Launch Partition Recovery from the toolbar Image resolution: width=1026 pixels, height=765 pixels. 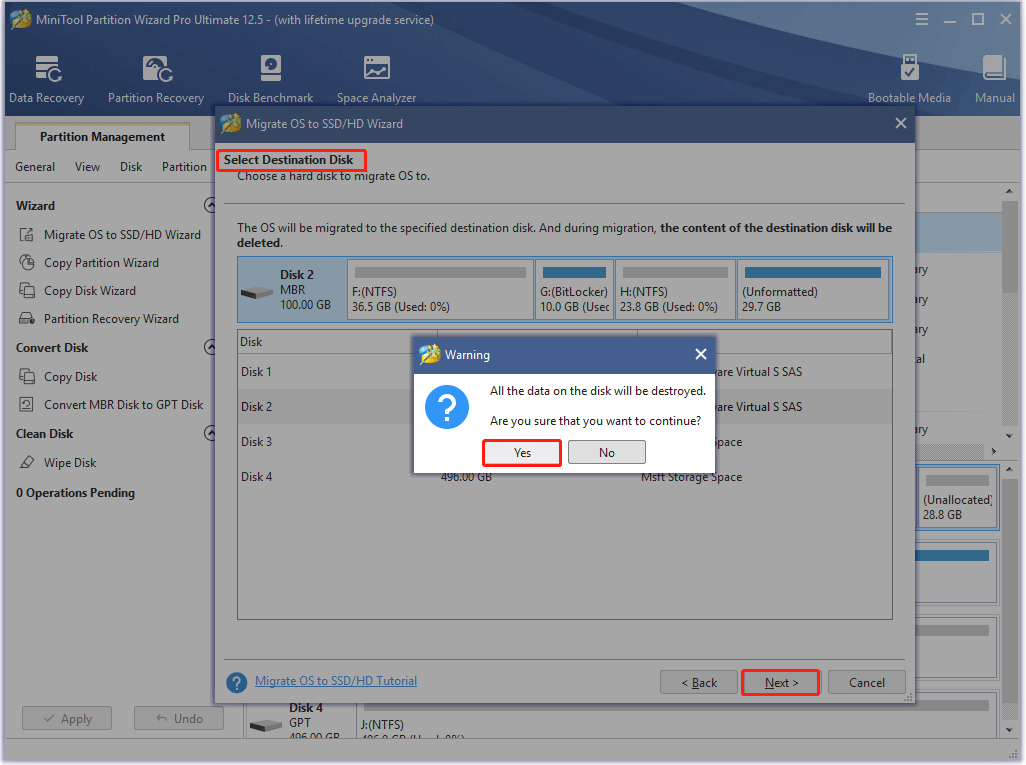click(156, 79)
